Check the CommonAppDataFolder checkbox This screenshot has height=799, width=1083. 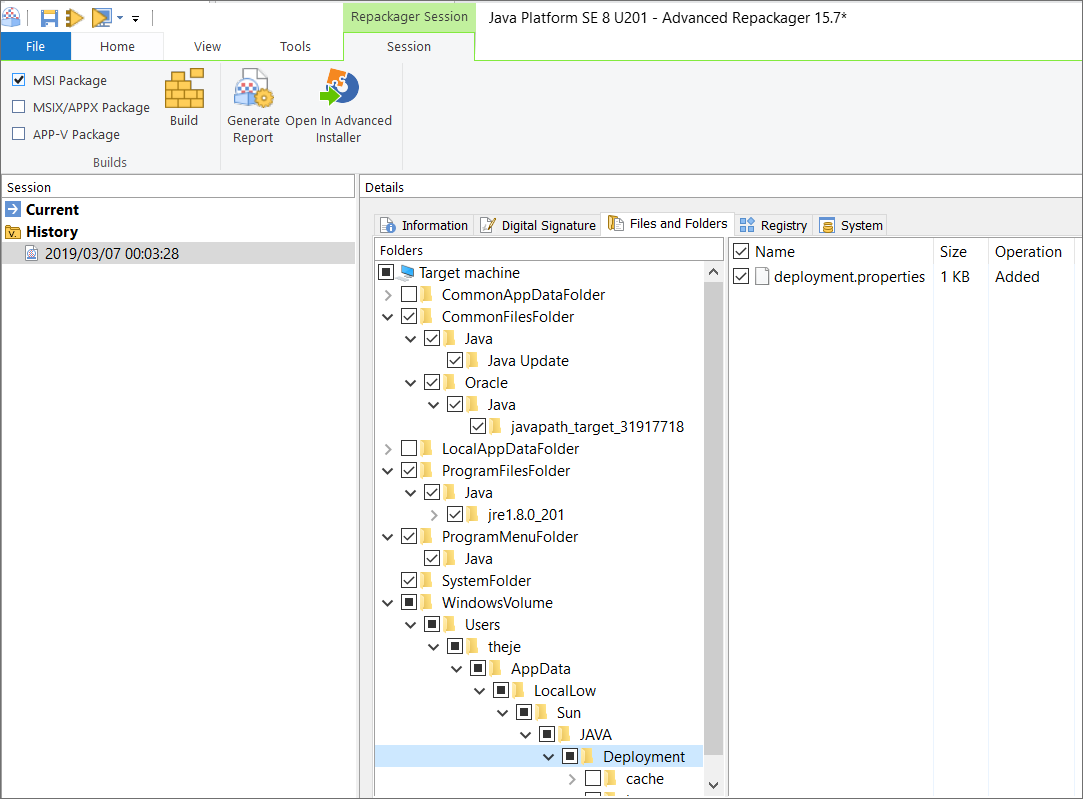pyautogui.click(x=409, y=295)
